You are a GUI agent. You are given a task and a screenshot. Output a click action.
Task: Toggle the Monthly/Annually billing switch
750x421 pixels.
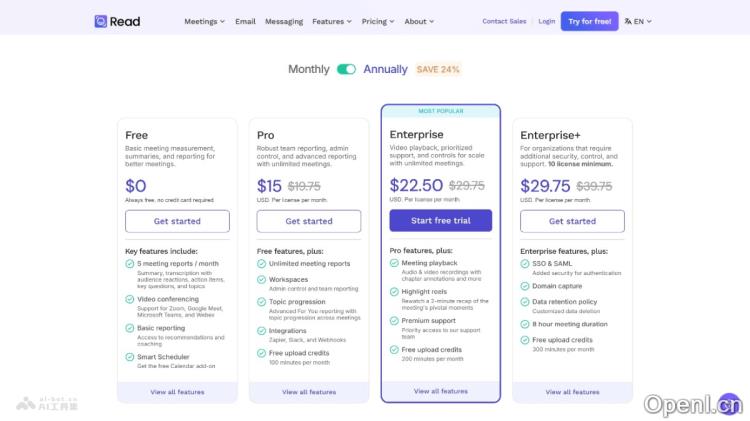[346, 69]
